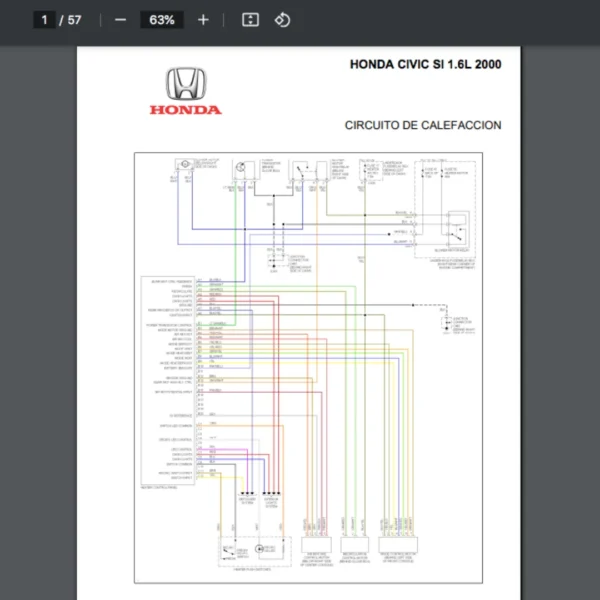The width and height of the screenshot is (600, 600).
Task: Click the zoom out minus icon
Action: (121, 20)
